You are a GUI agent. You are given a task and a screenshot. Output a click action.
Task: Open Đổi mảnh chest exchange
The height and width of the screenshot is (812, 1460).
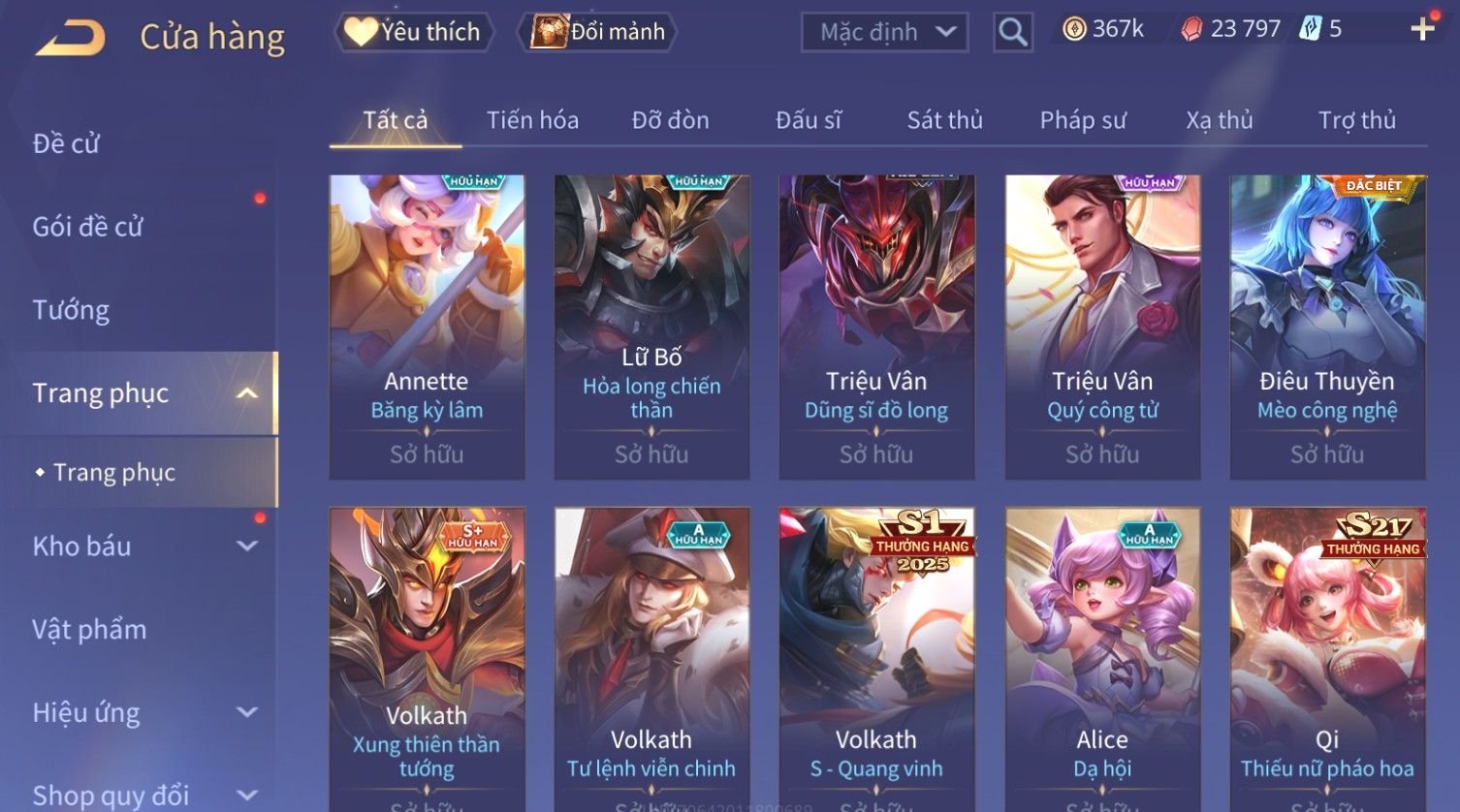coord(598,32)
